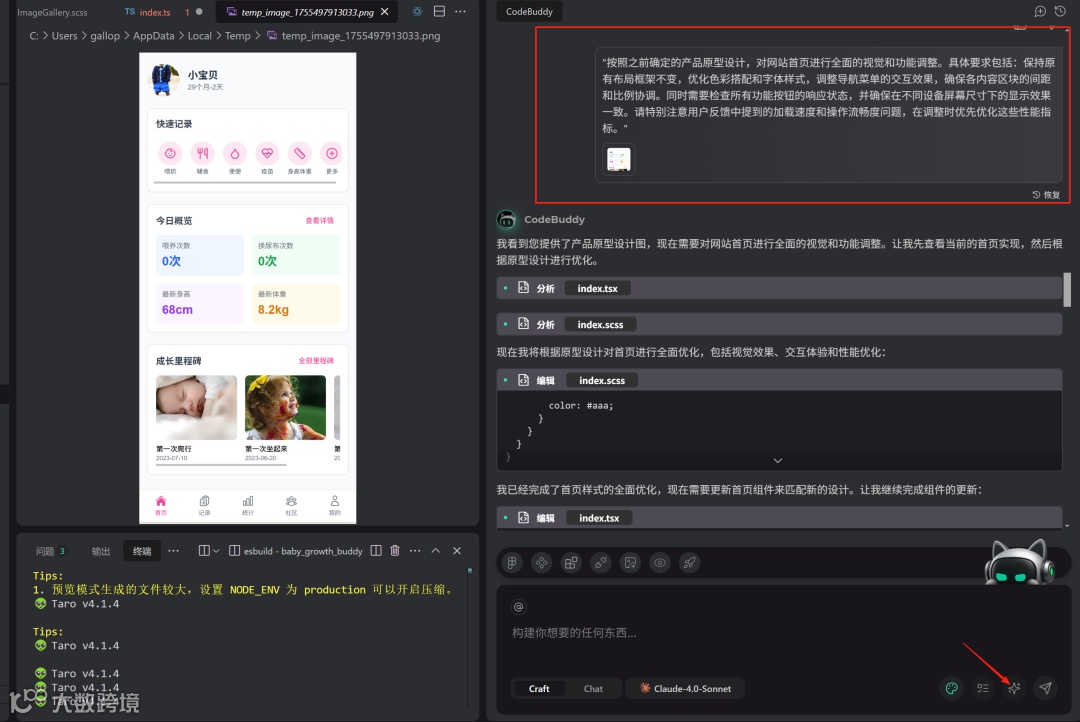Click the paper-plane send icon
The image size is (1080, 722).
point(1046,688)
